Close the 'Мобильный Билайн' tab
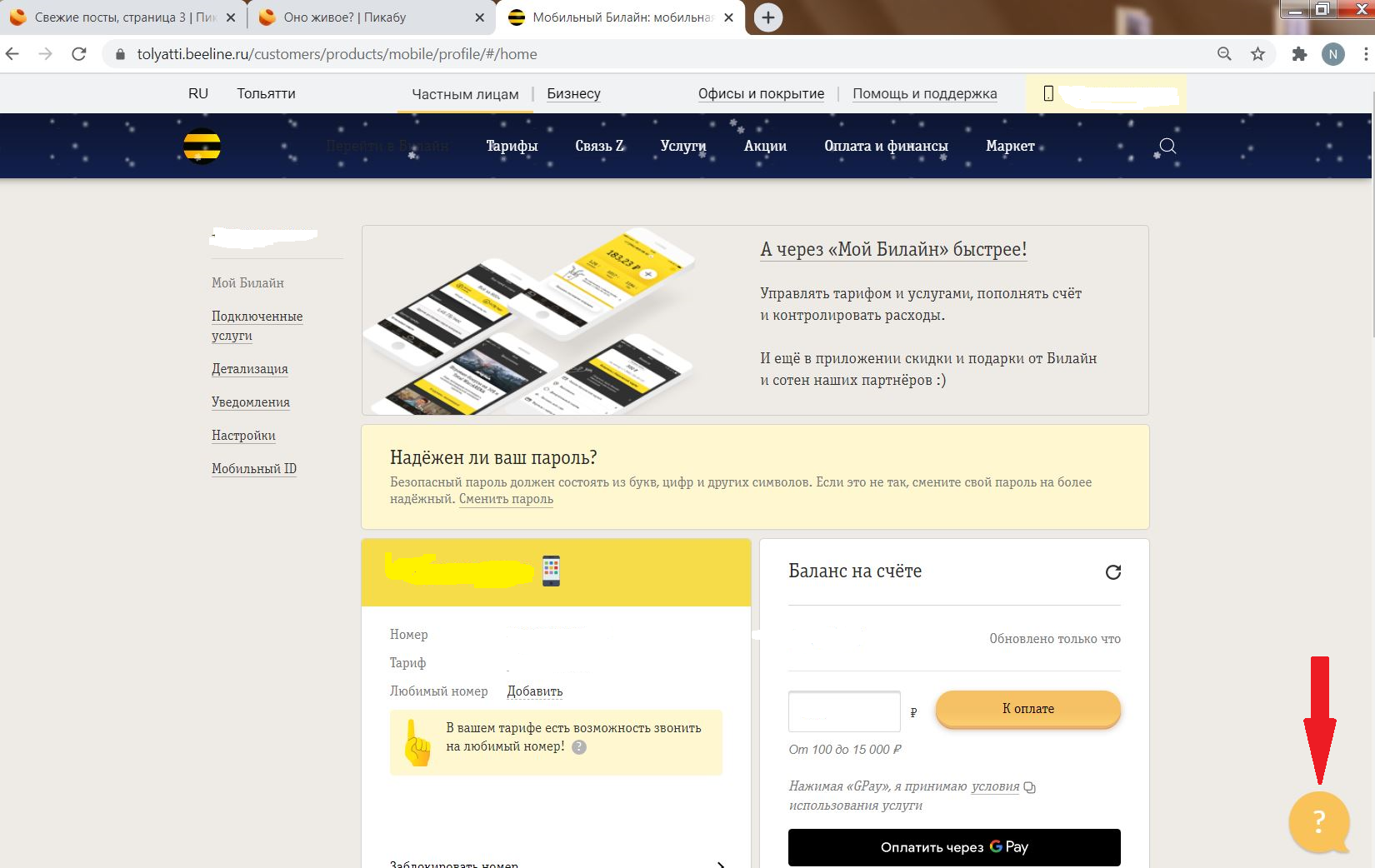The height and width of the screenshot is (868, 1375). tap(729, 17)
